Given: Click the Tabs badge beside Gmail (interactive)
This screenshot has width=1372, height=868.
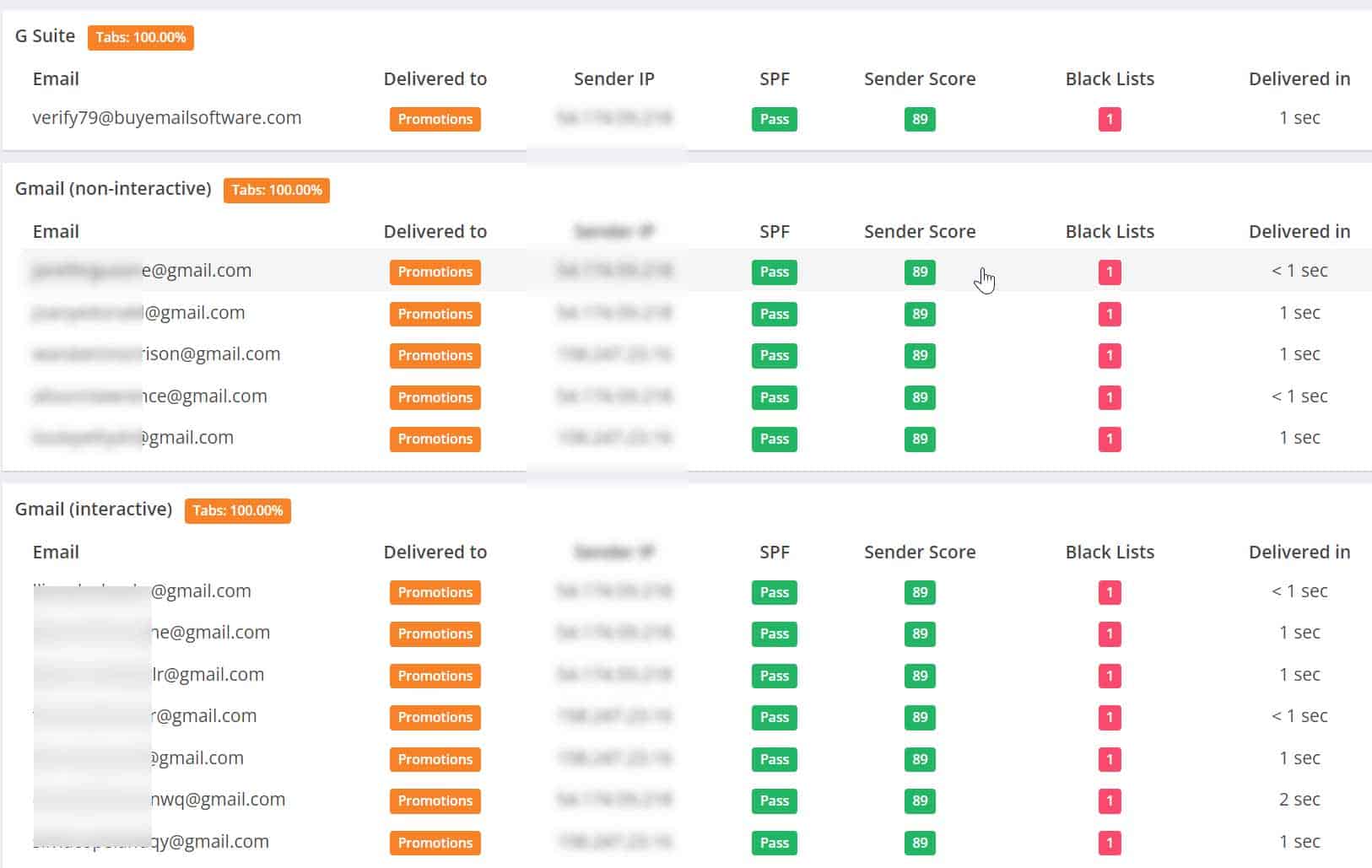Looking at the screenshot, I should (x=237, y=510).
